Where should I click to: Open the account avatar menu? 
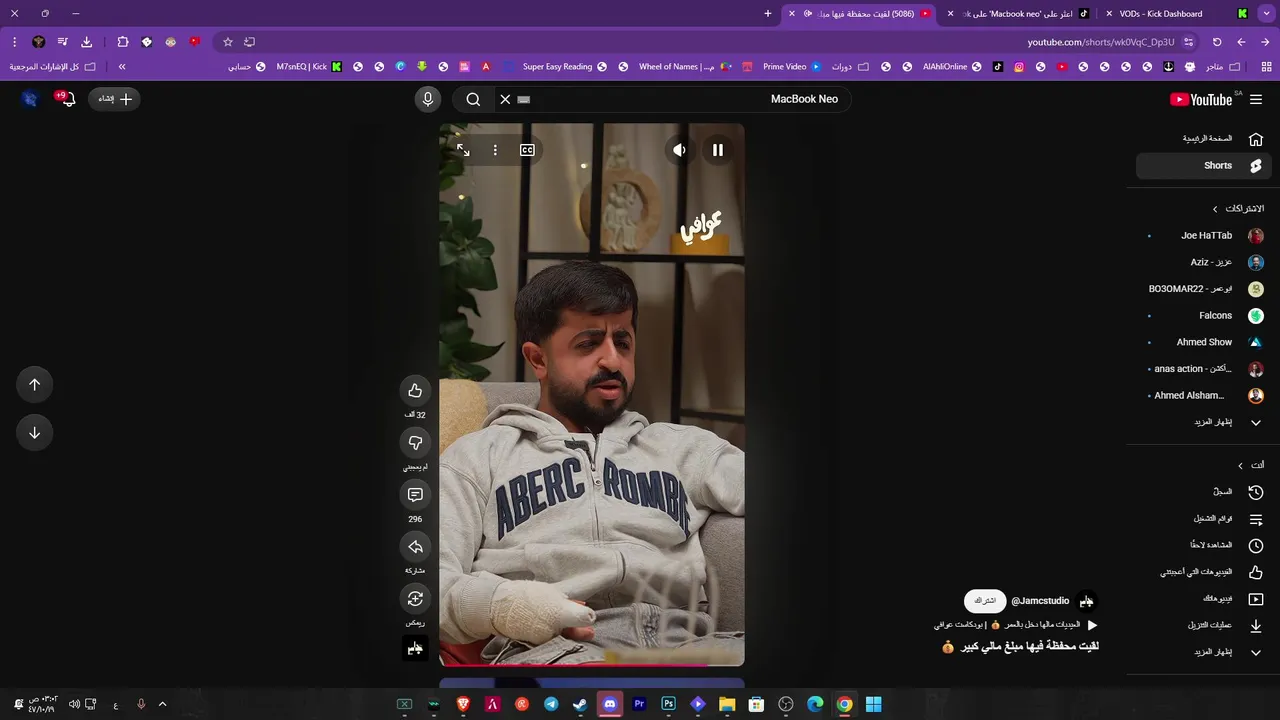(x=29, y=99)
